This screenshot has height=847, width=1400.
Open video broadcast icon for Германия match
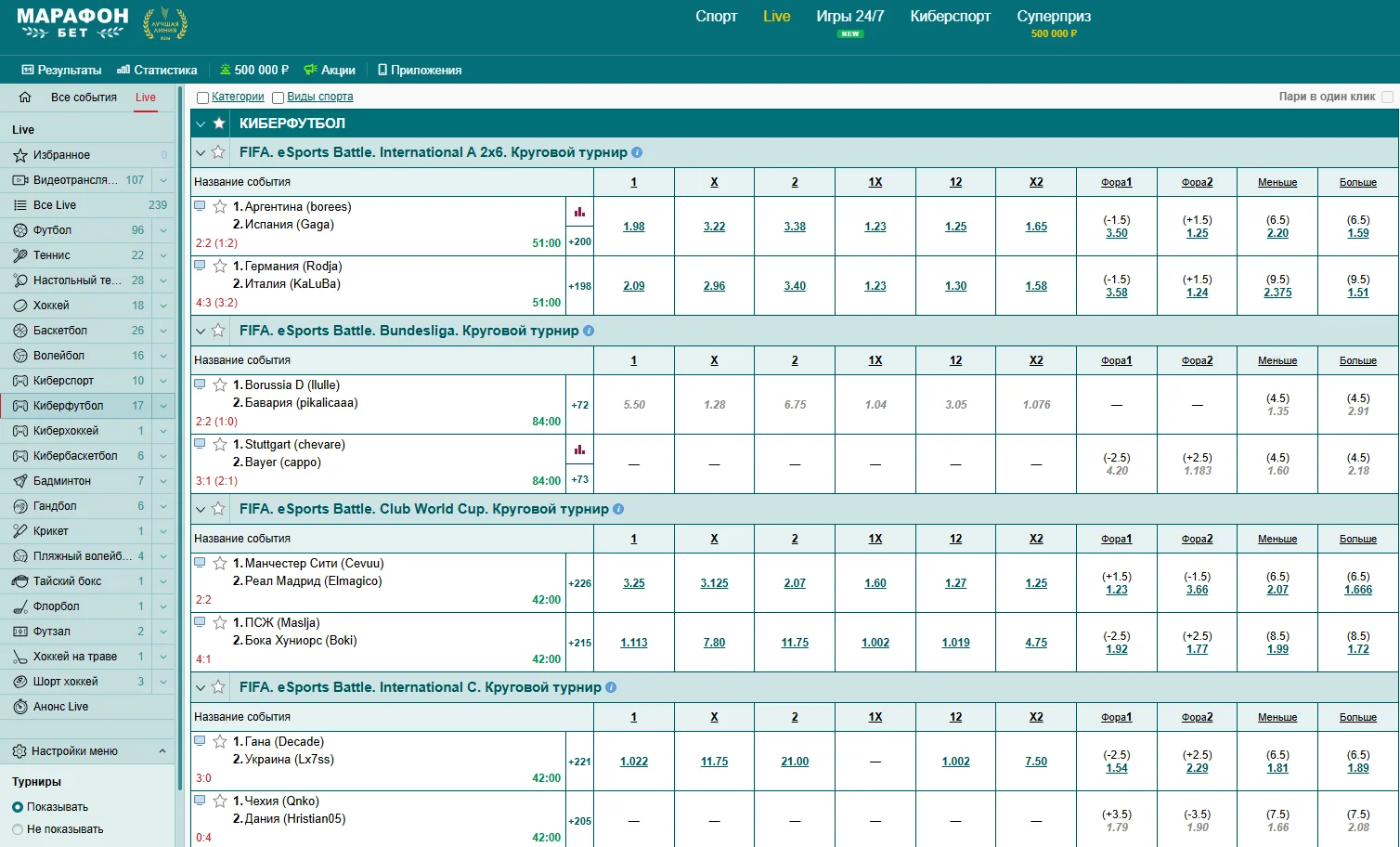200,266
